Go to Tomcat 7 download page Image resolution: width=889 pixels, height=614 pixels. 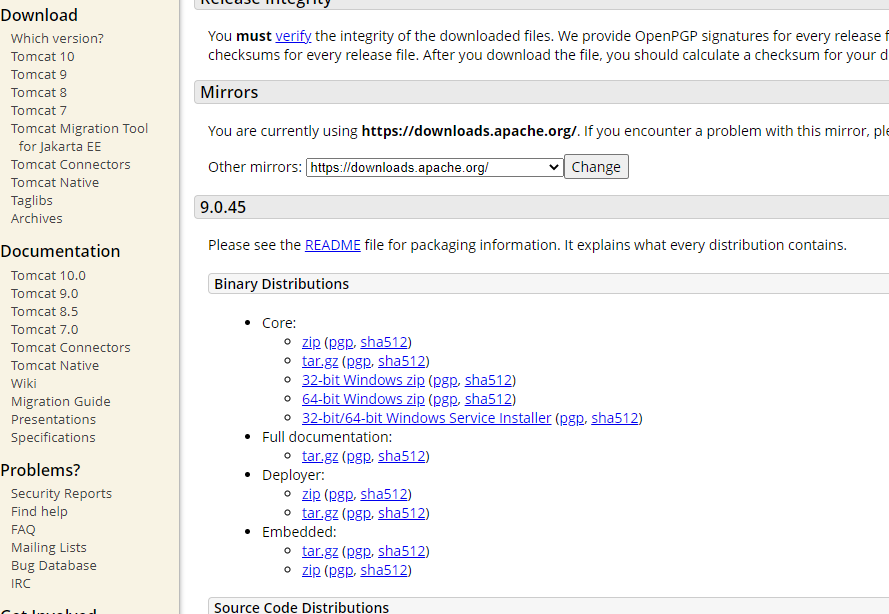point(39,111)
